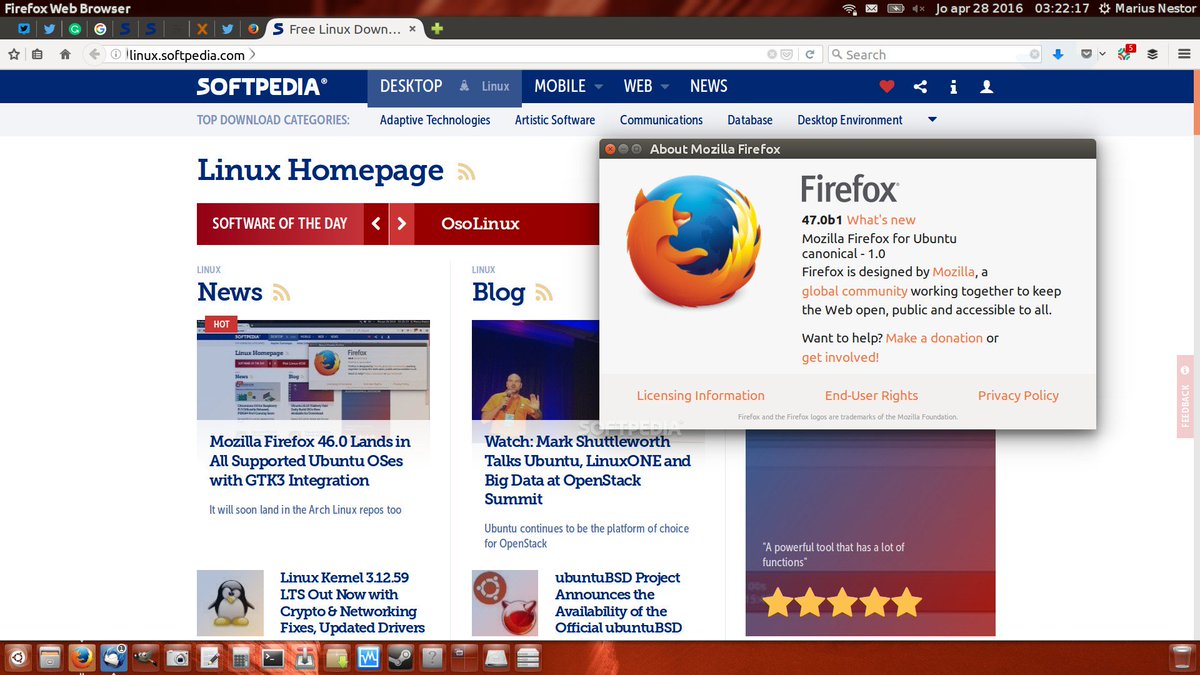Open the bookmarks list icon in toolbar
Screen dimensions: 1200x675
click(37, 55)
